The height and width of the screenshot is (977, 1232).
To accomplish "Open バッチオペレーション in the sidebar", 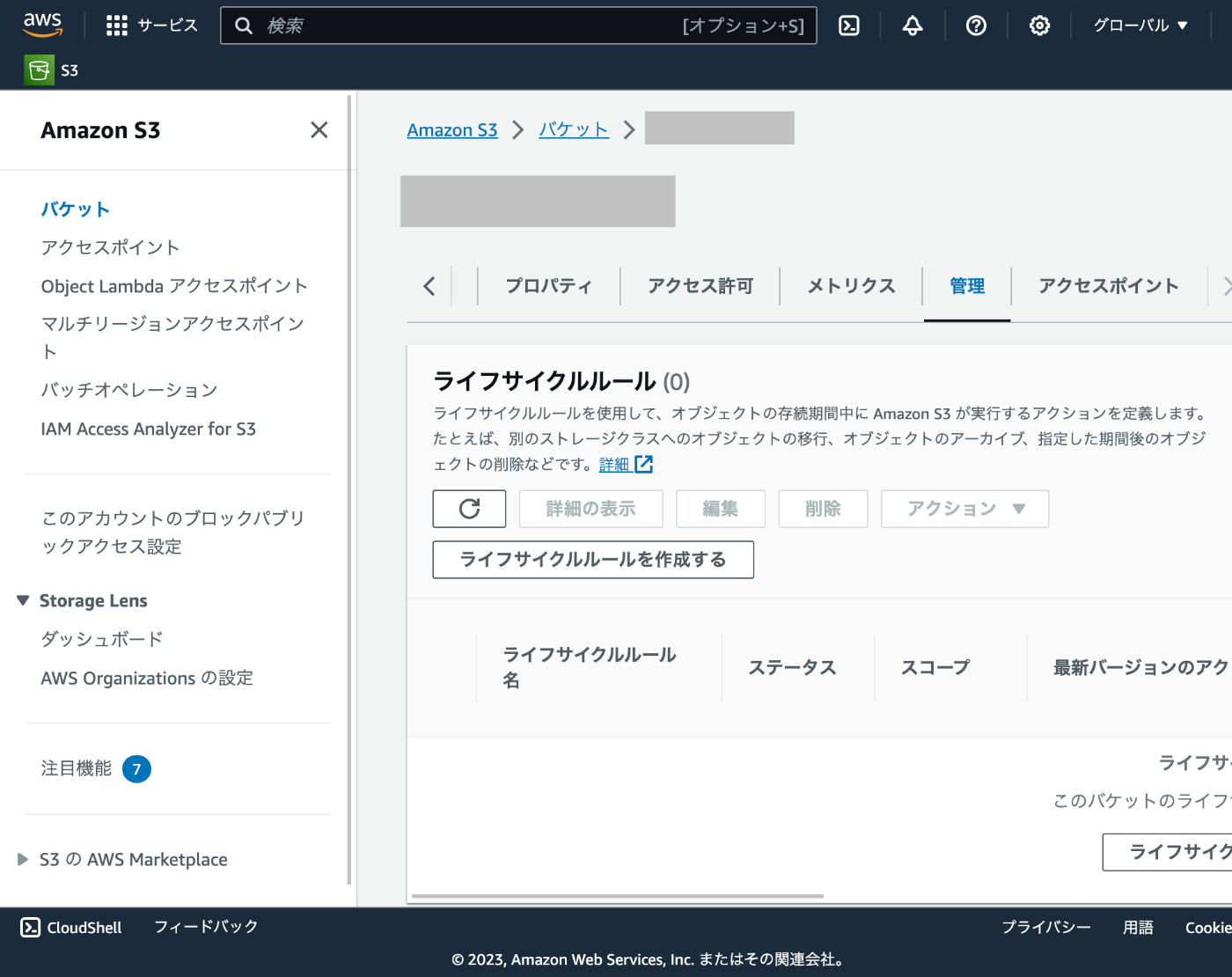I will (128, 390).
